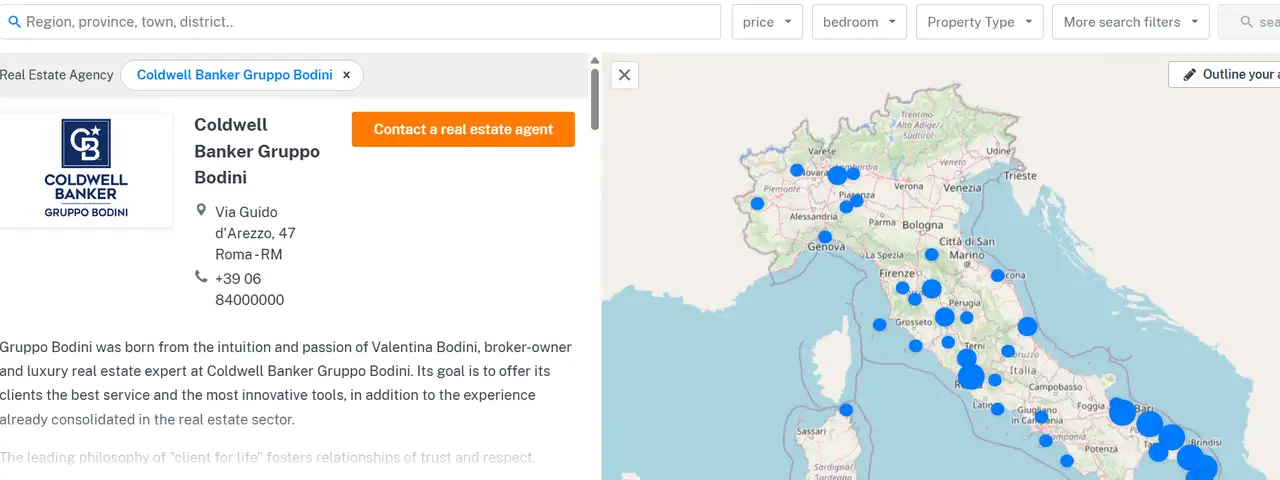
Task: Click the location pin icon beside address
Action: click(x=201, y=211)
